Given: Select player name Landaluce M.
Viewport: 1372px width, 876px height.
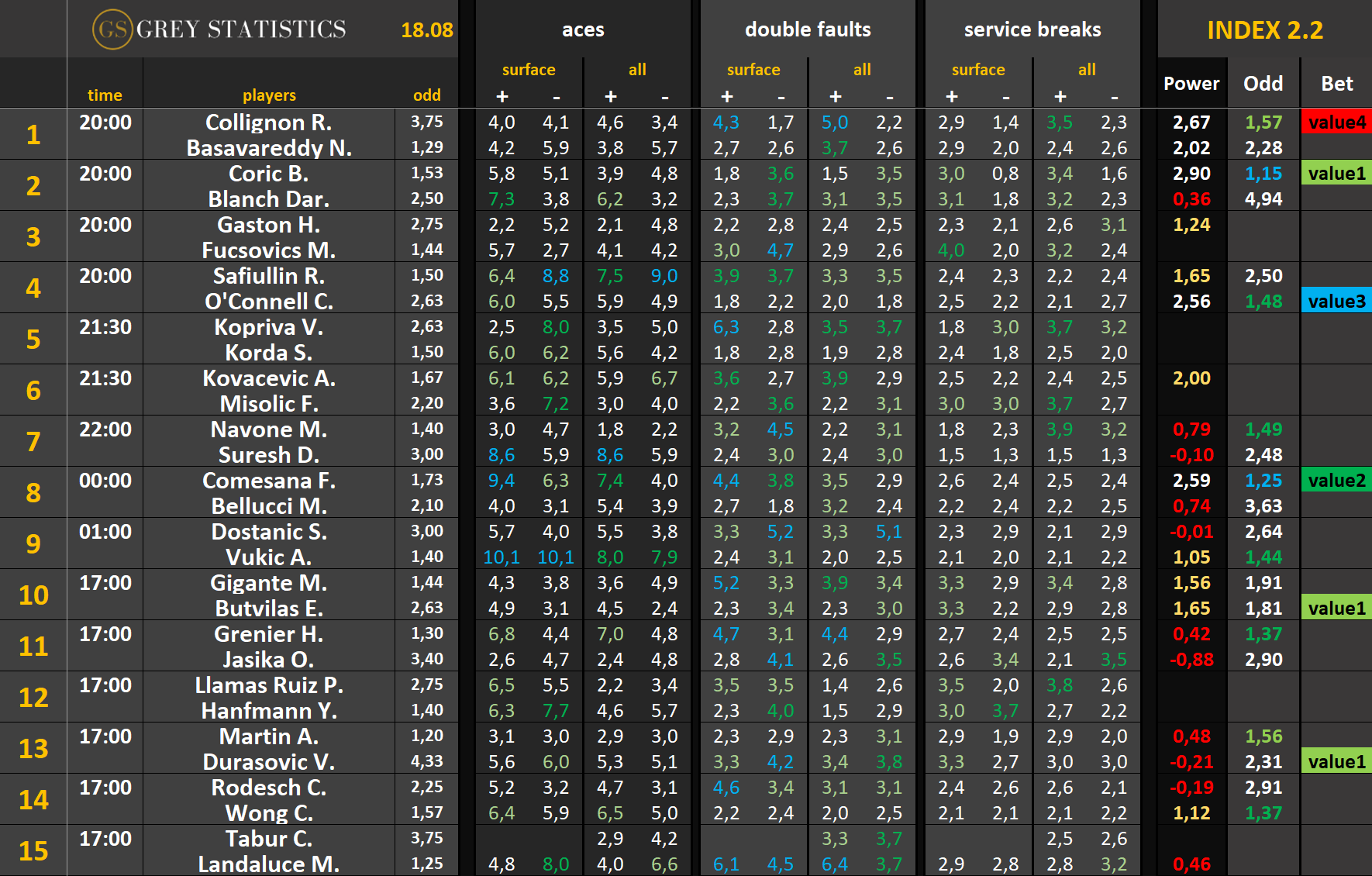Looking at the screenshot, I should (268, 864).
